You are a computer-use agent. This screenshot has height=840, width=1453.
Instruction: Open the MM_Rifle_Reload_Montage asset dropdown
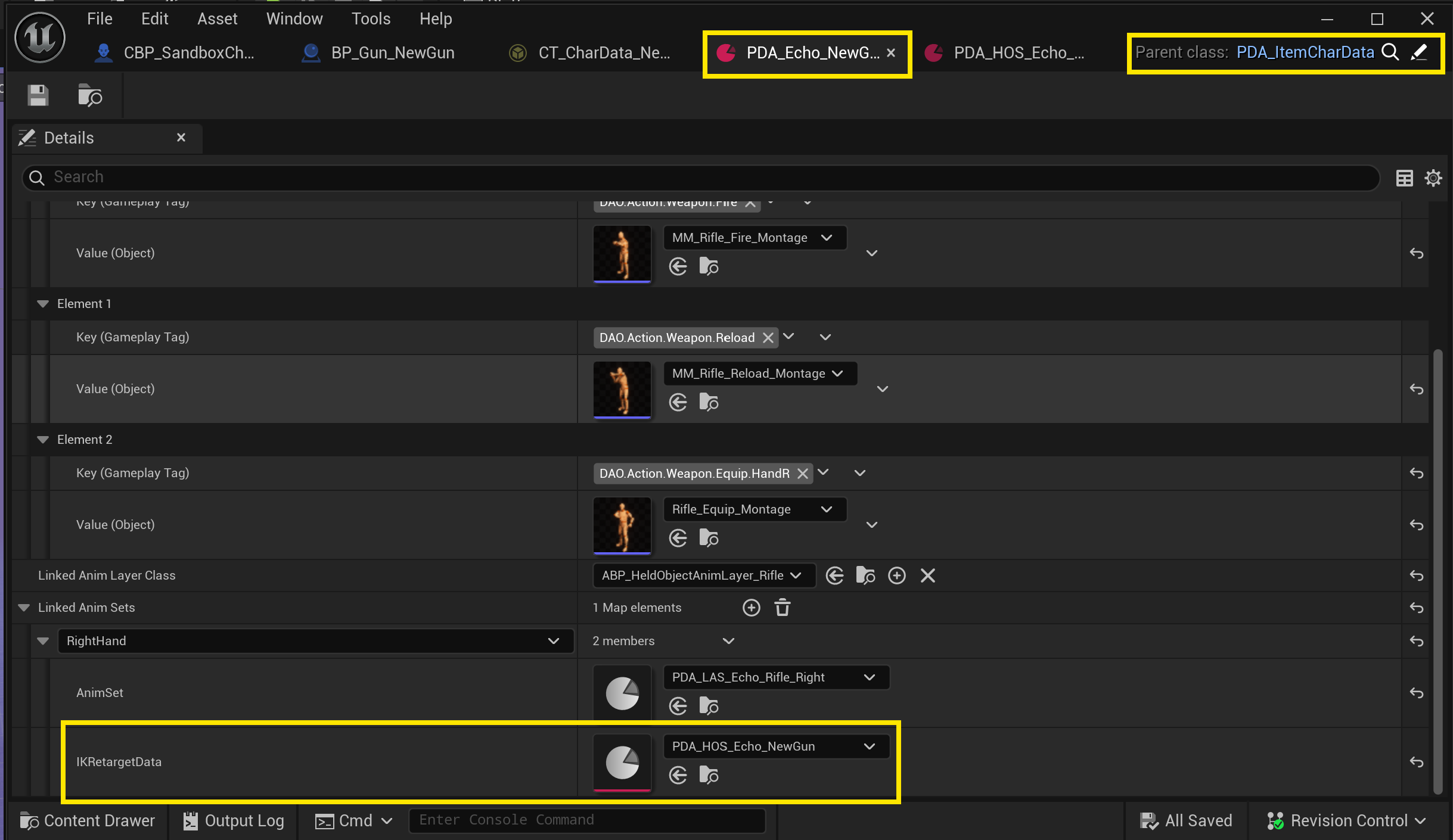pos(760,374)
